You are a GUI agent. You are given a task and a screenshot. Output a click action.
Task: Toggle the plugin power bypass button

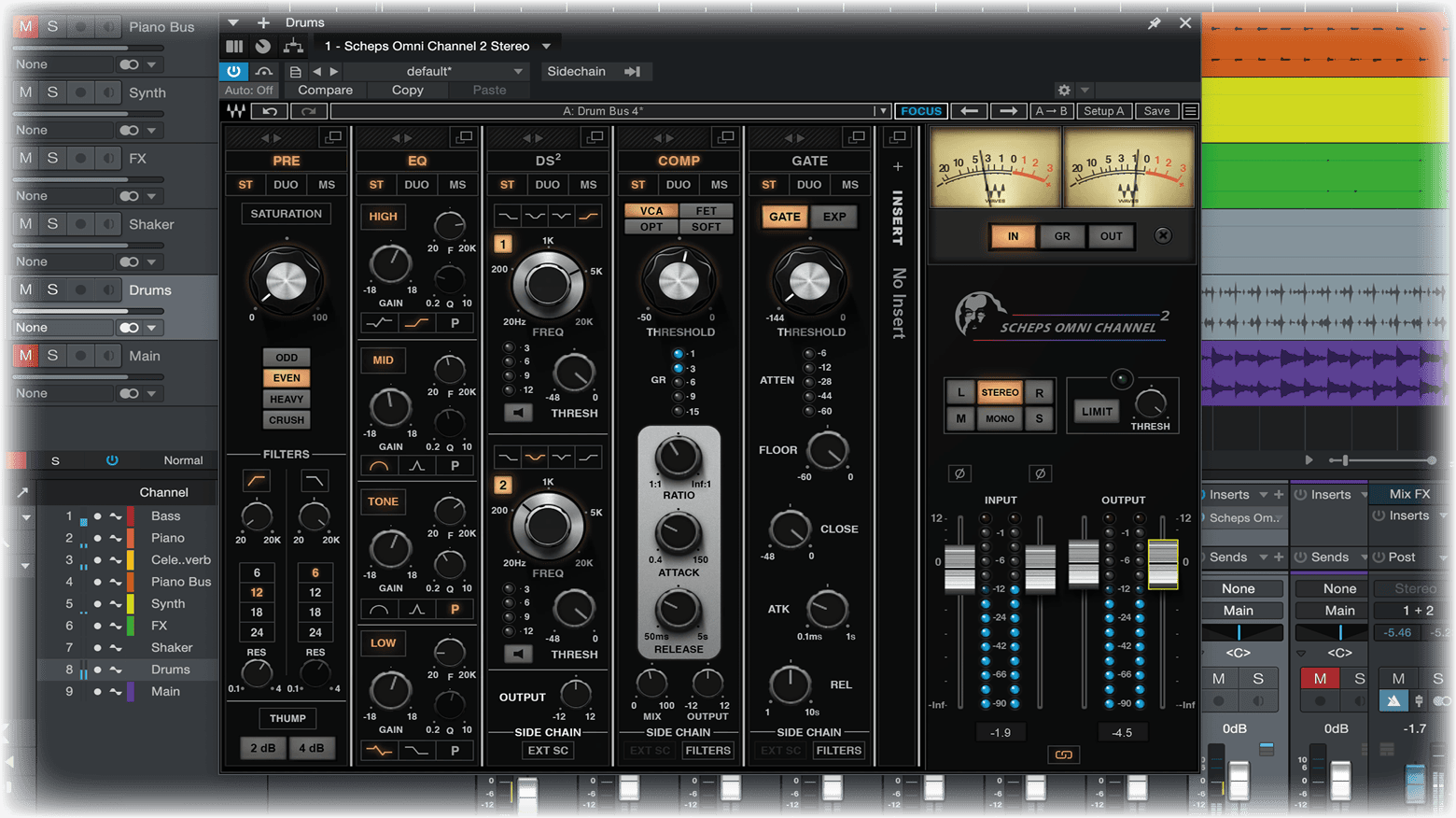[233, 71]
